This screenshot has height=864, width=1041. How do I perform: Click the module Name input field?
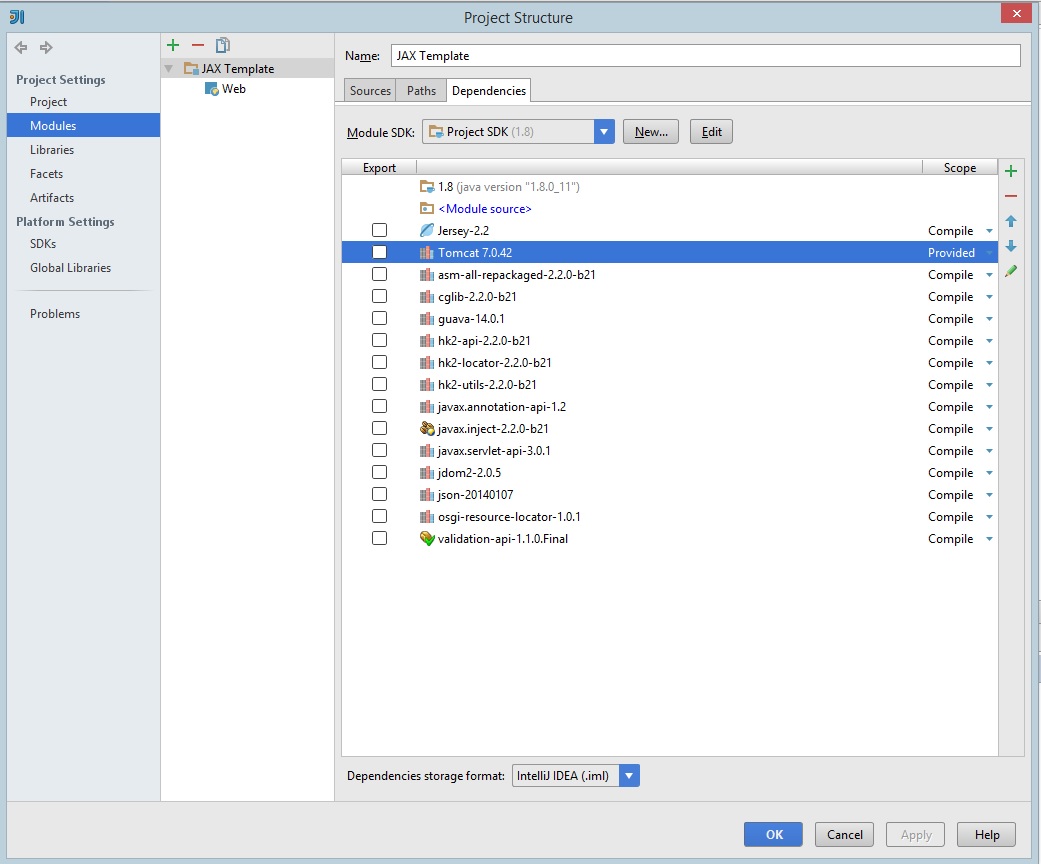pyautogui.click(x=706, y=56)
